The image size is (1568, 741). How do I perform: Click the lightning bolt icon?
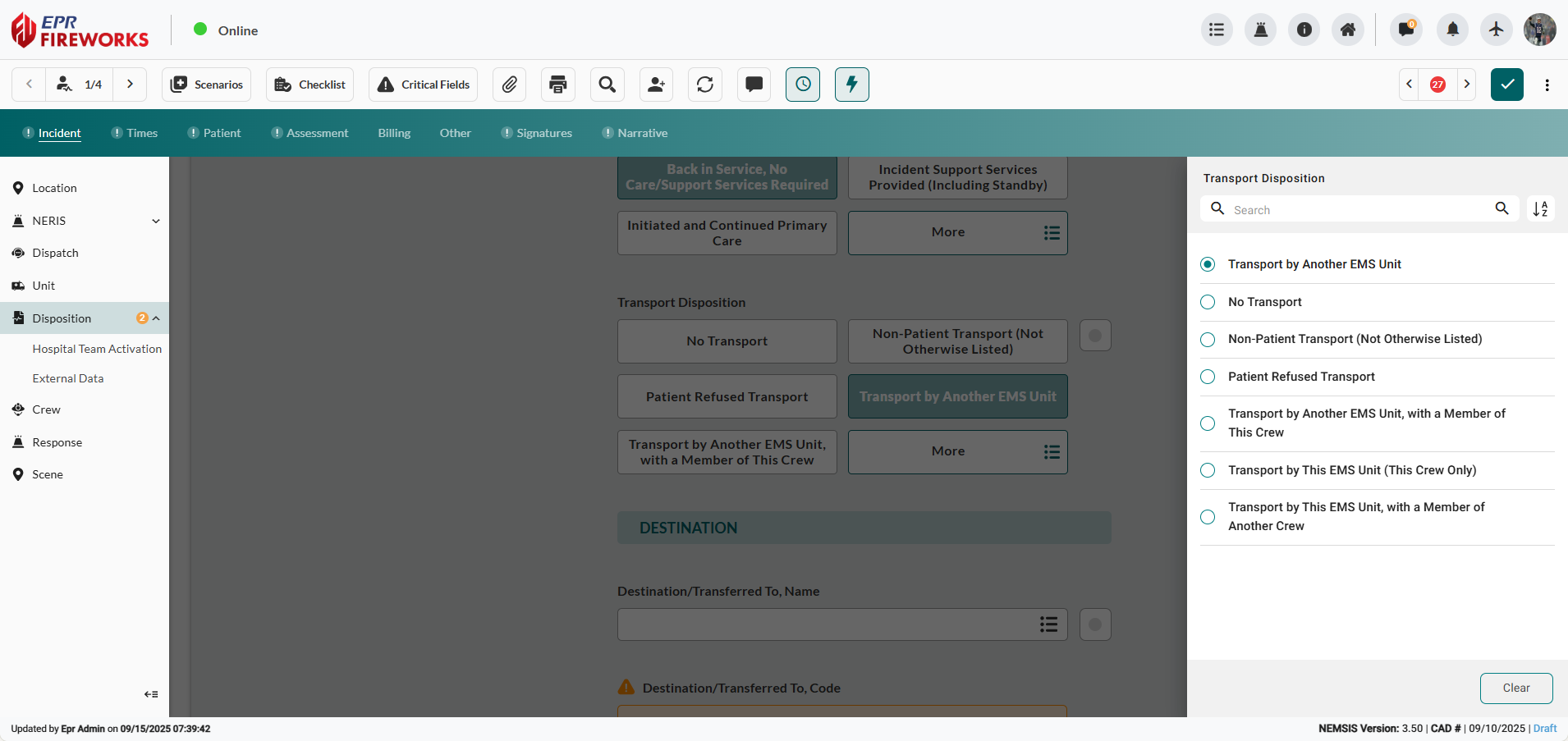point(851,85)
